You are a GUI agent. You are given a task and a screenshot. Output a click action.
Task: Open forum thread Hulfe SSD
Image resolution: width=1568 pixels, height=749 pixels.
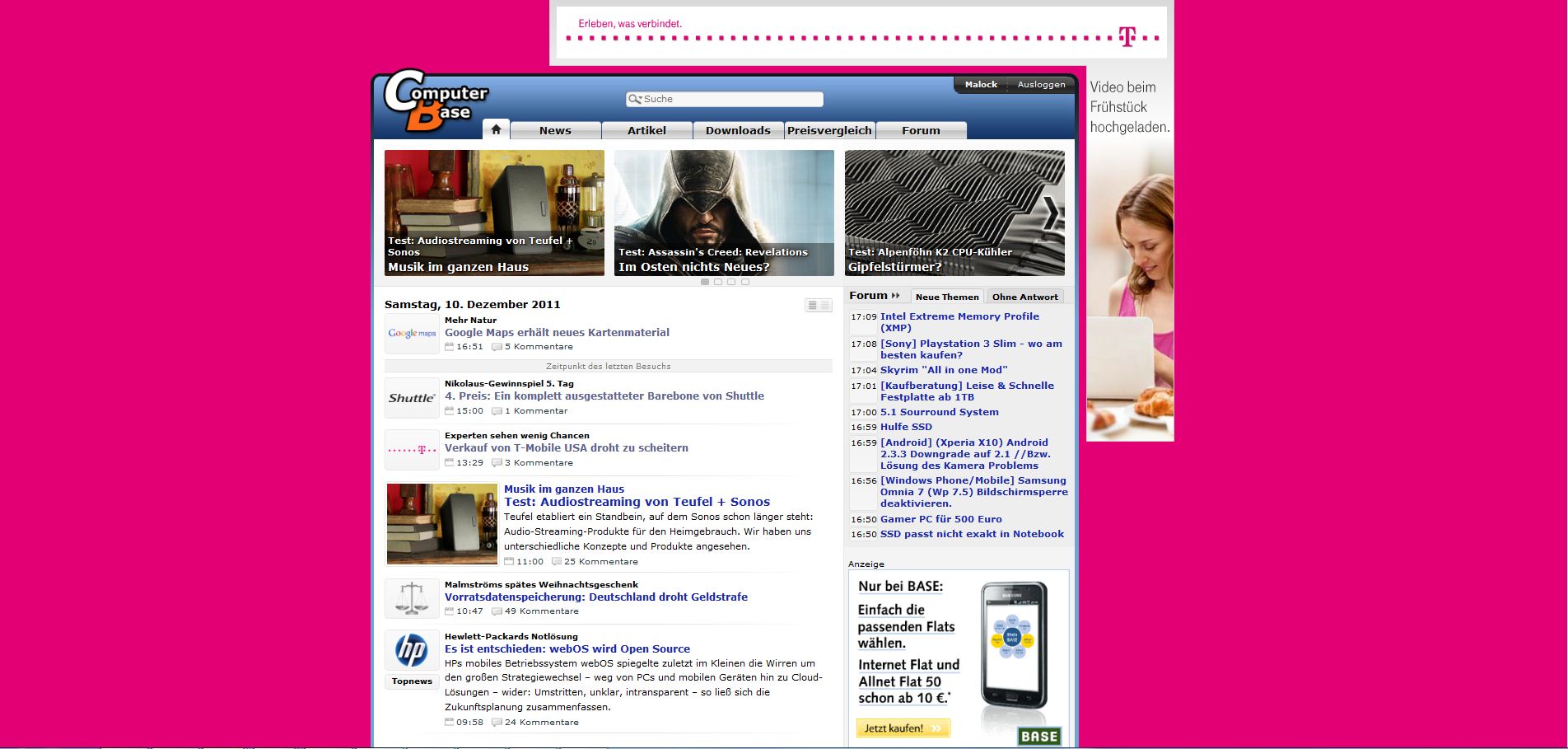906,428
